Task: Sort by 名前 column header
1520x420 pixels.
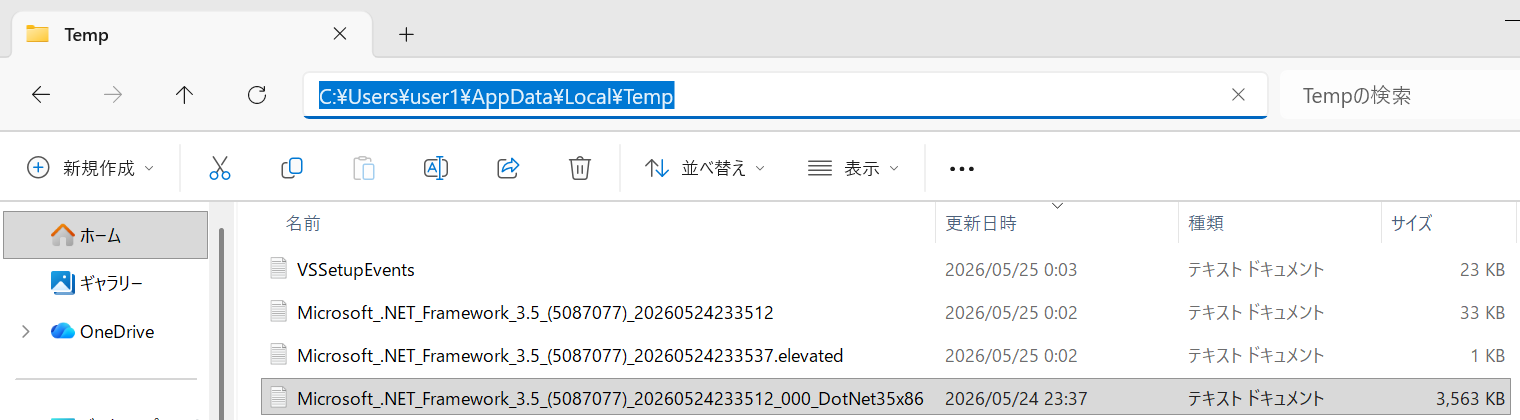Action: (303, 224)
